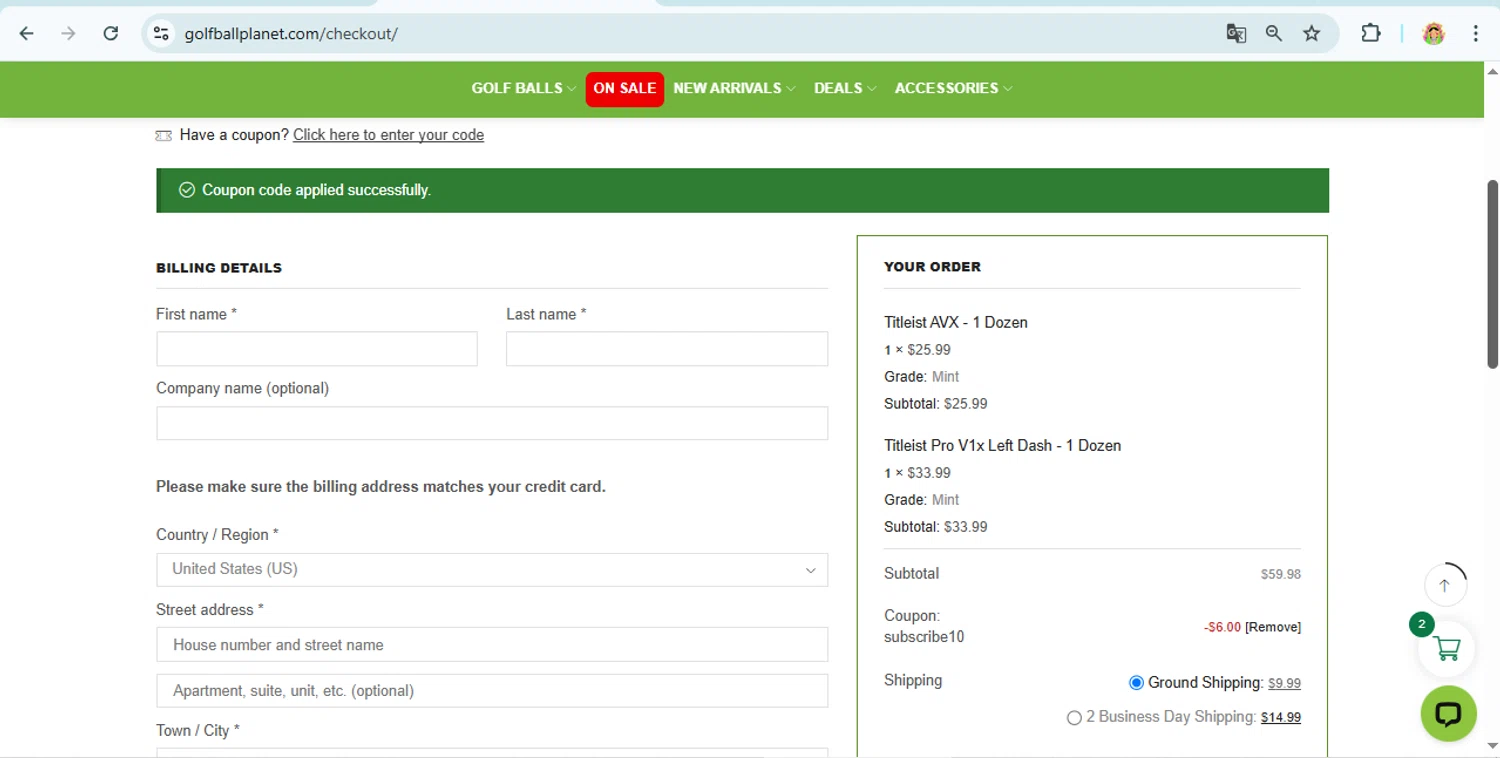Screen dimensions: 1500x758
Task: Click the $14.99 shipping price
Action: click(1280, 717)
